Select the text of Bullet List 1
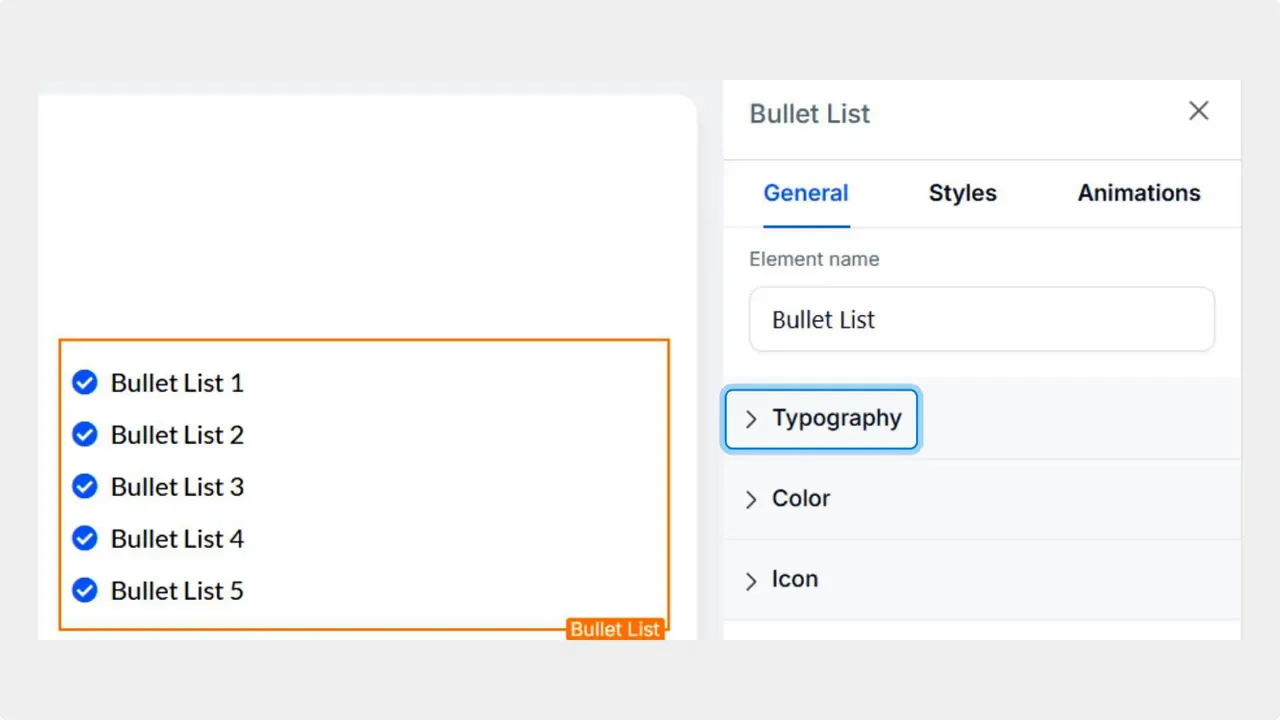Viewport: 1280px width, 720px height. pyautogui.click(x=177, y=382)
